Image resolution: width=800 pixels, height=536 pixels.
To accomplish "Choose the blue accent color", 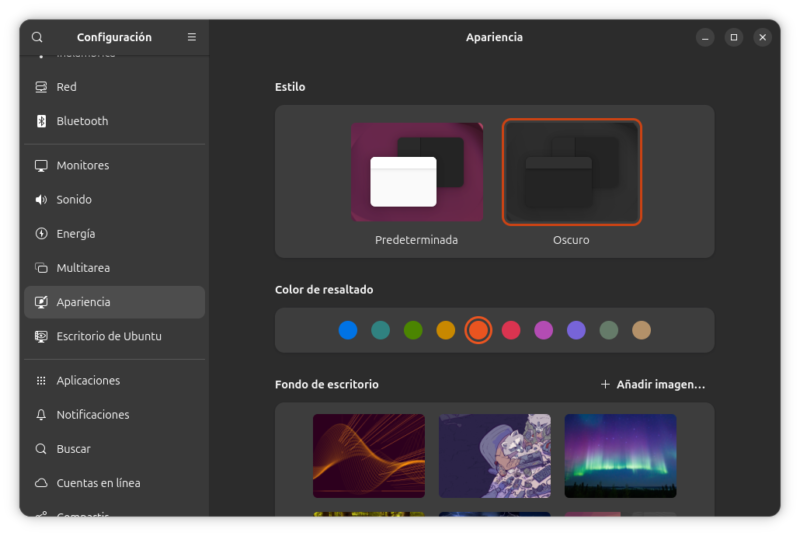I will coord(348,330).
